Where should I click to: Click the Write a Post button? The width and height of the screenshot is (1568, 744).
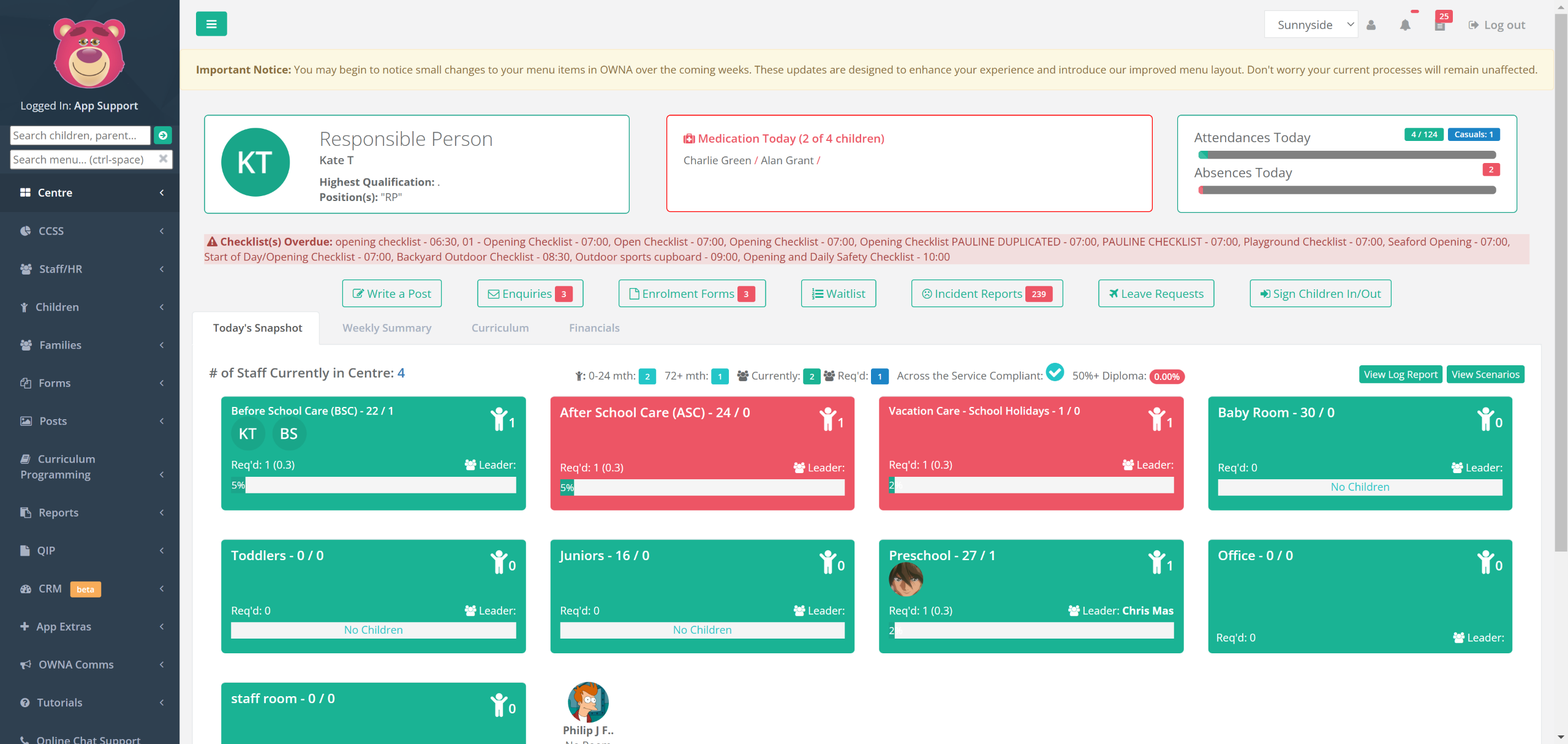(x=392, y=294)
